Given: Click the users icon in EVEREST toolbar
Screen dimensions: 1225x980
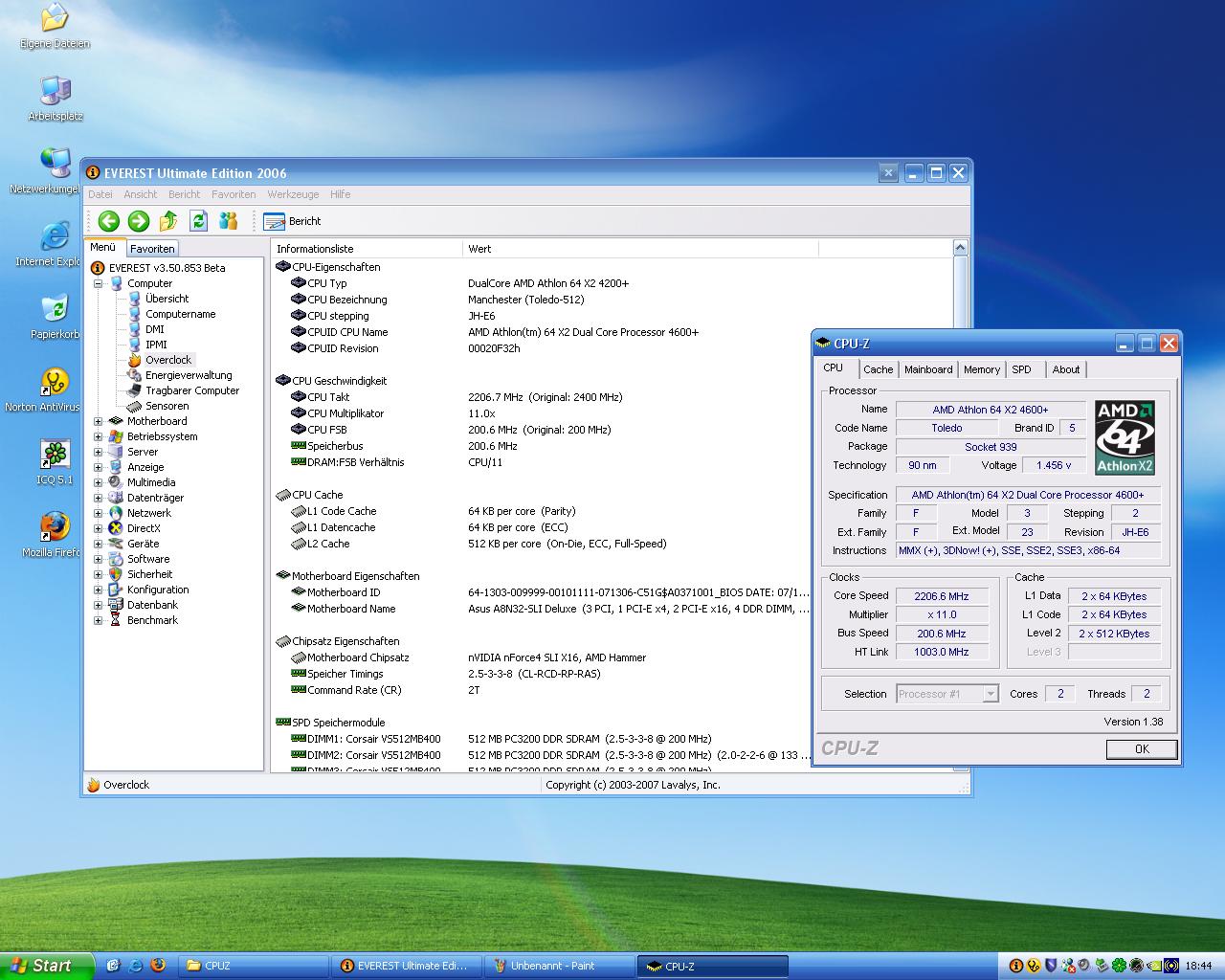Looking at the screenshot, I should [228, 221].
